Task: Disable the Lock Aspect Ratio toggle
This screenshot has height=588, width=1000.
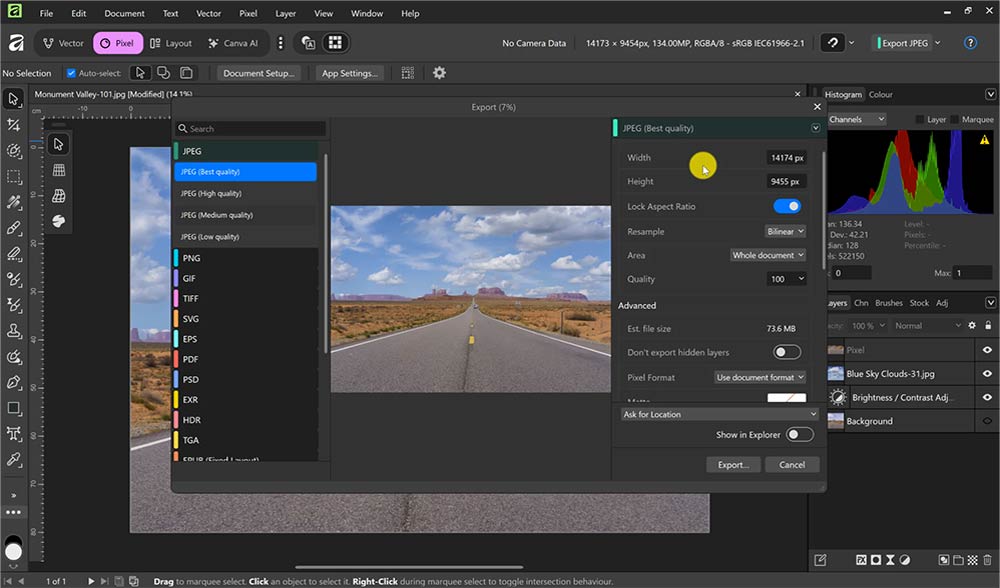Action: click(x=786, y=206)
